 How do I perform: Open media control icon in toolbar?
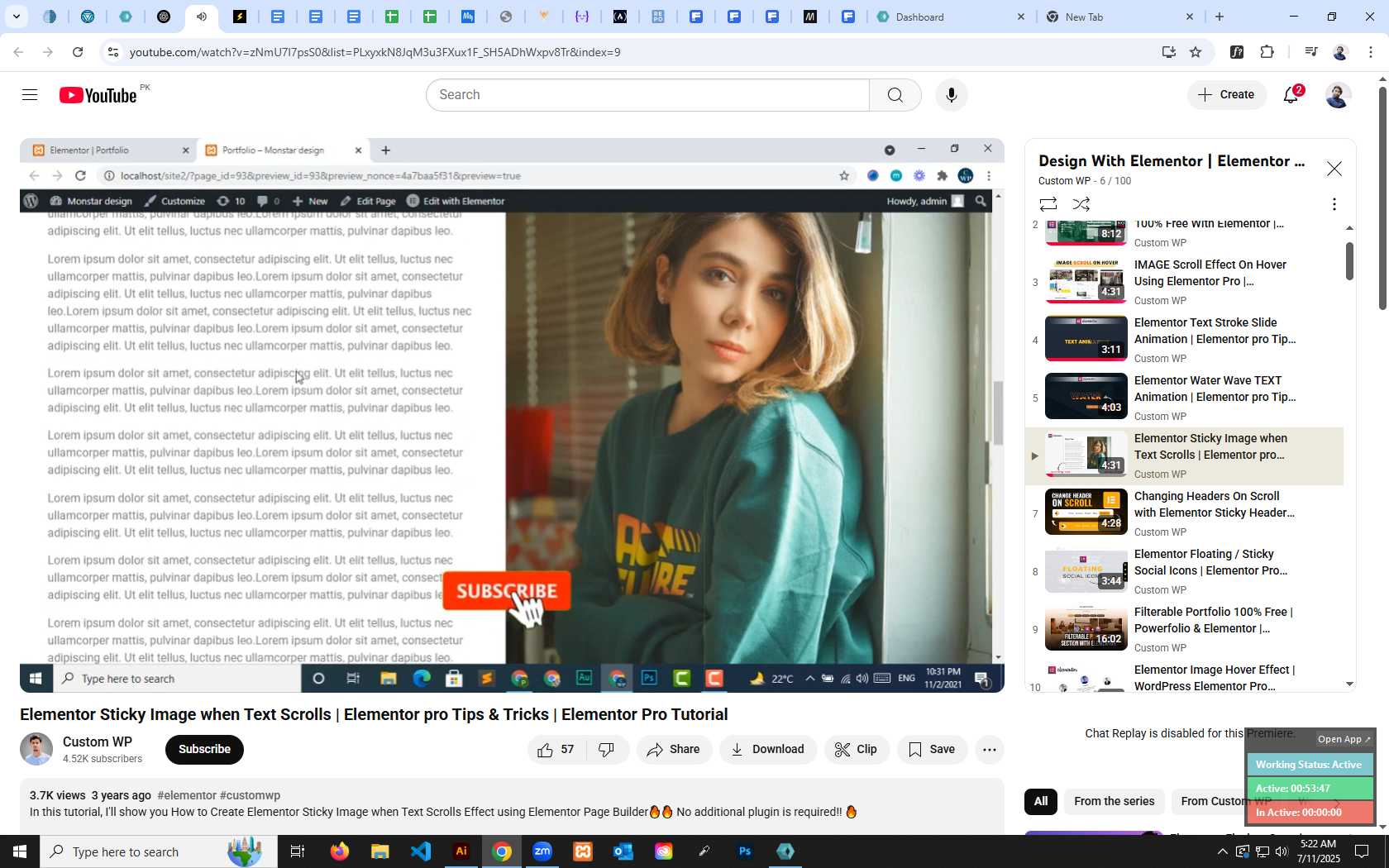coord(1310,52)
